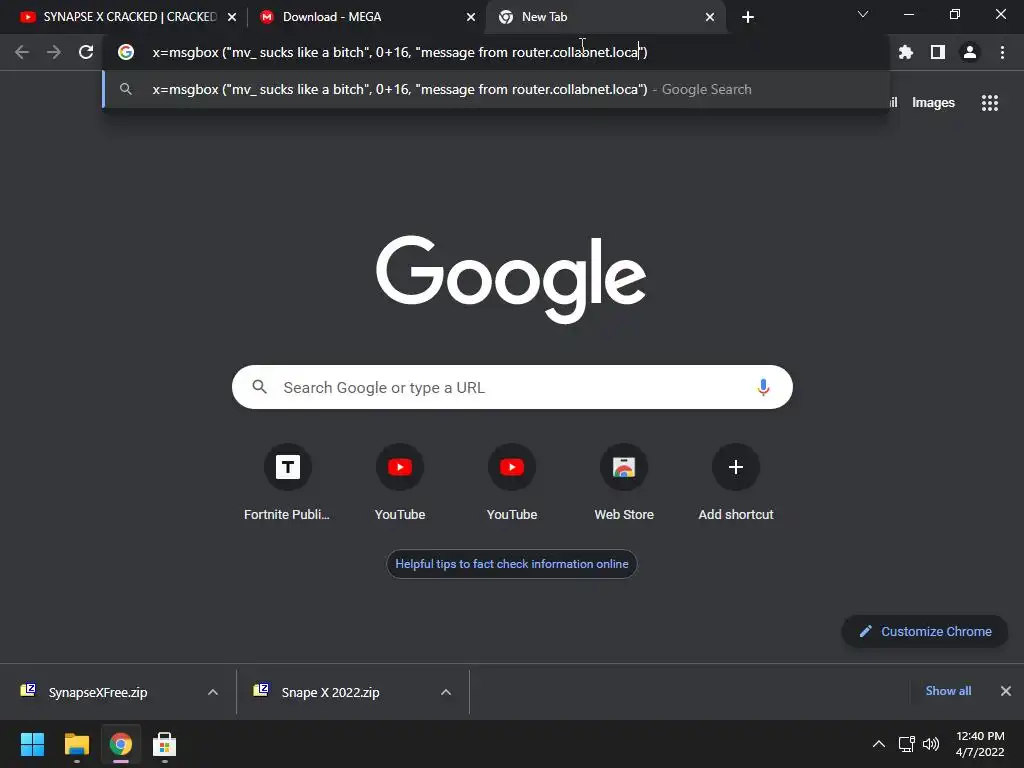Open File Explorer from taskbar
This screenshot has width=1024, height=768.
[76, 744]
